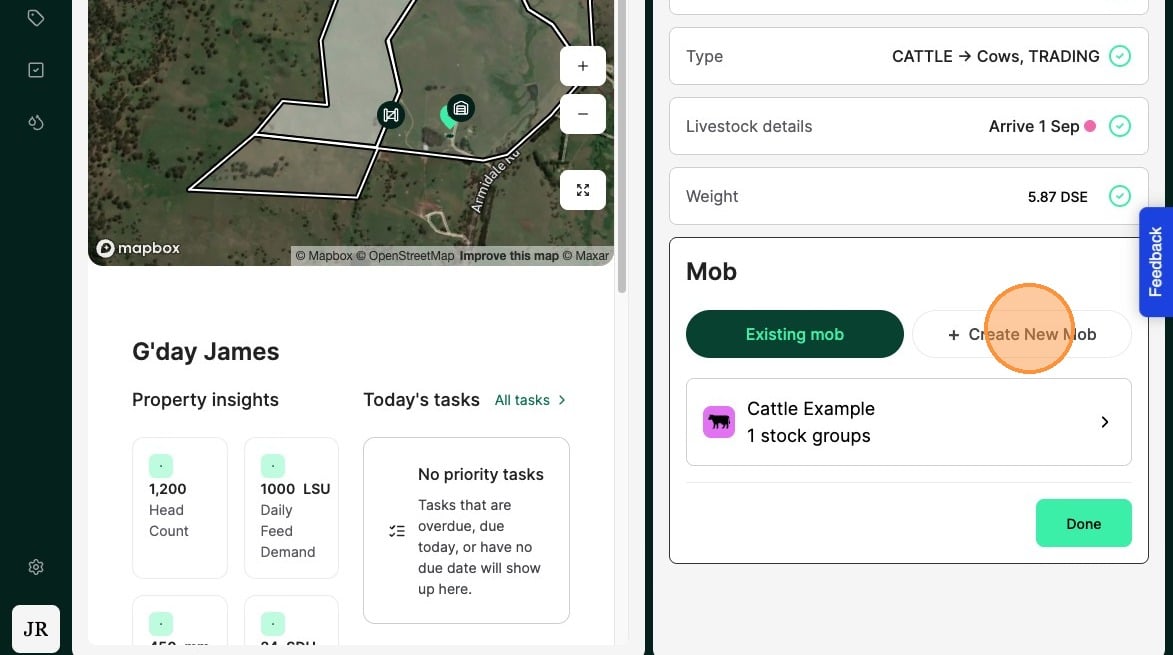Click the Mob section heading
The height and width of the screenshot is (655, 1173).
[711, 271]
